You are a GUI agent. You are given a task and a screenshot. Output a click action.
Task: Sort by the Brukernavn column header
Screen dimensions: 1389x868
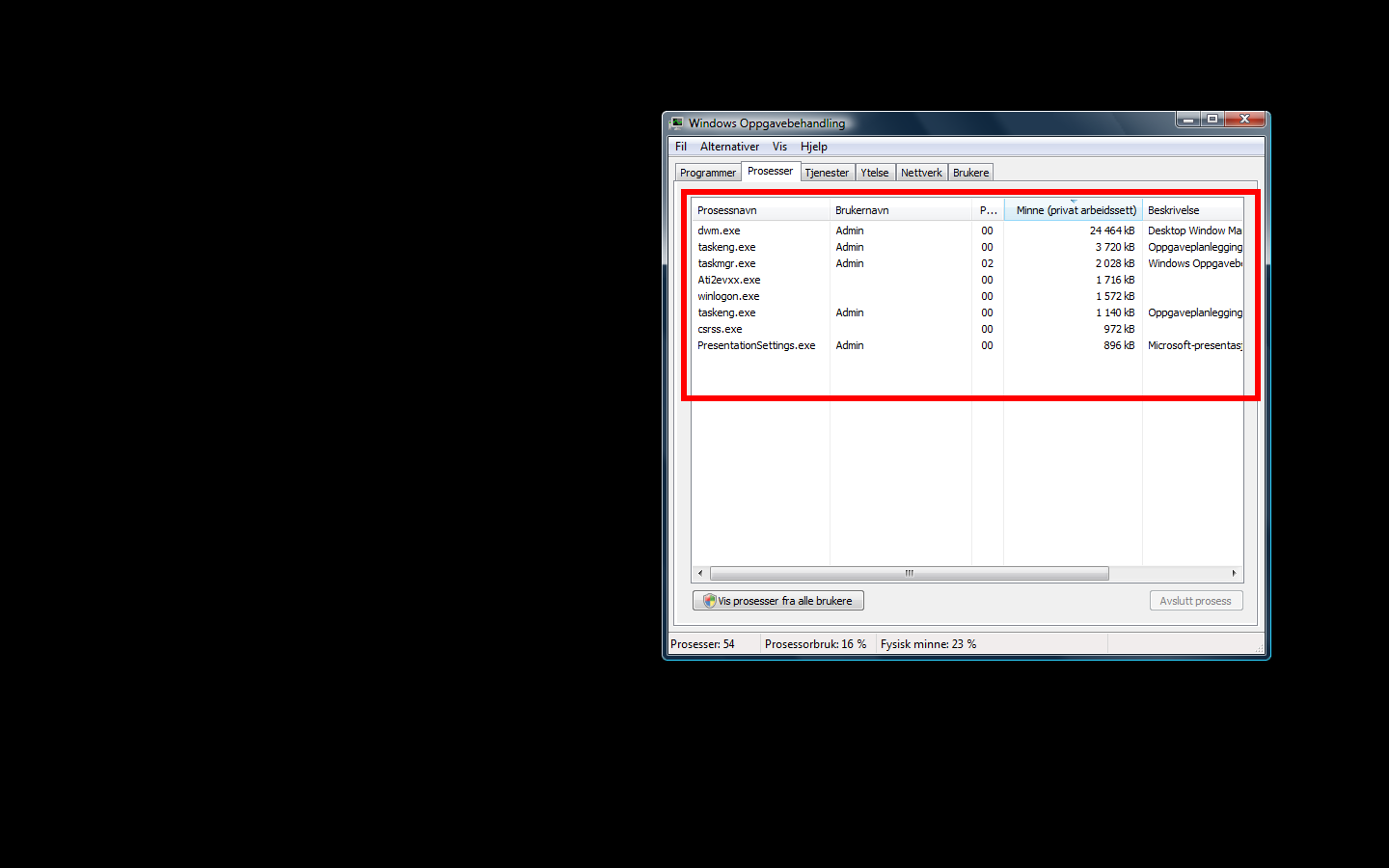pyautogui.click(x=901, y=210)
